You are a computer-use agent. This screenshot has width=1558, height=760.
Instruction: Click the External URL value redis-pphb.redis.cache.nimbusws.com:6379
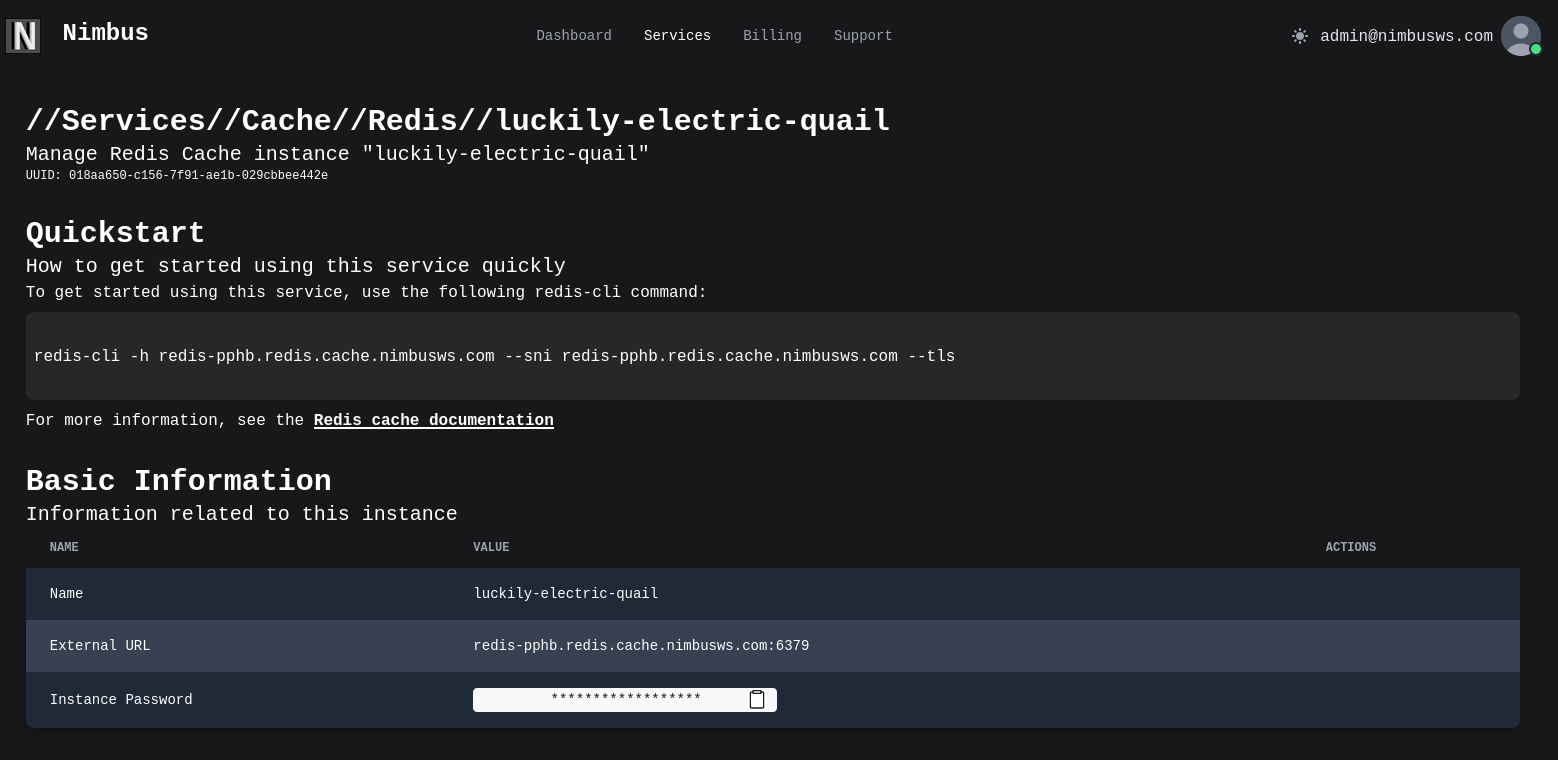click(x=641, y=646)
